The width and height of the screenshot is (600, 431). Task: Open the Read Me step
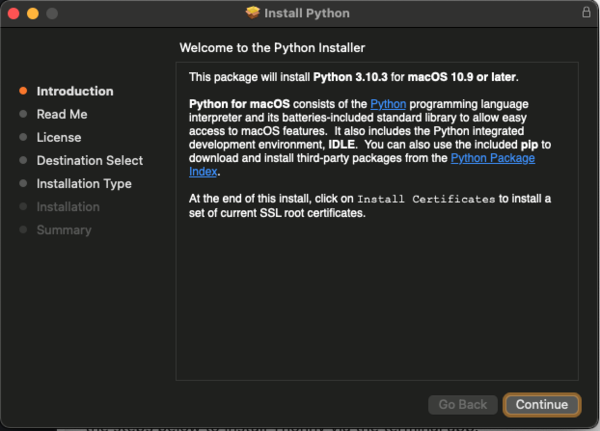[62, 114]
